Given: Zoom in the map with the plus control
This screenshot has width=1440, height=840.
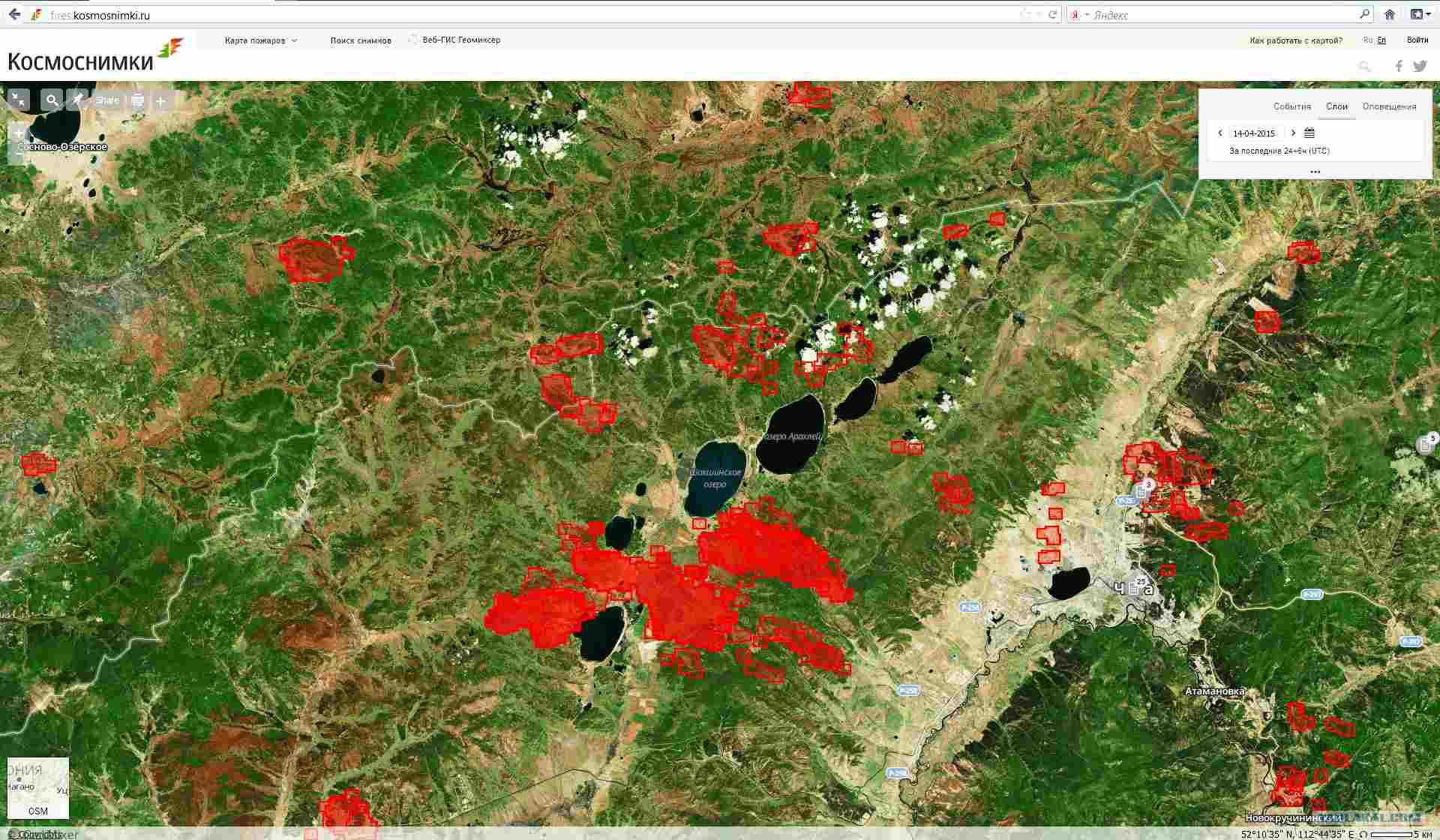Looking at the screenshot, I should point(19,134).
